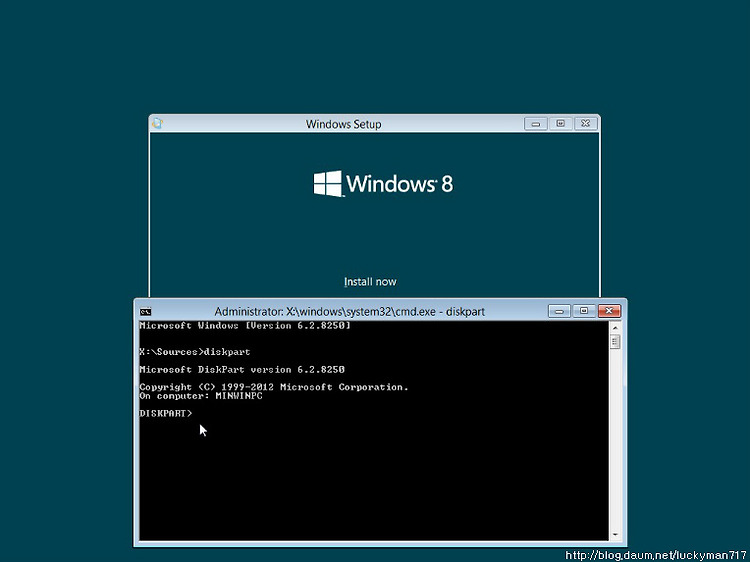Viewport: 750px width, 562px height.
Task: Click the 'Windows Setup' title text
Action: (x=343, y=124)
